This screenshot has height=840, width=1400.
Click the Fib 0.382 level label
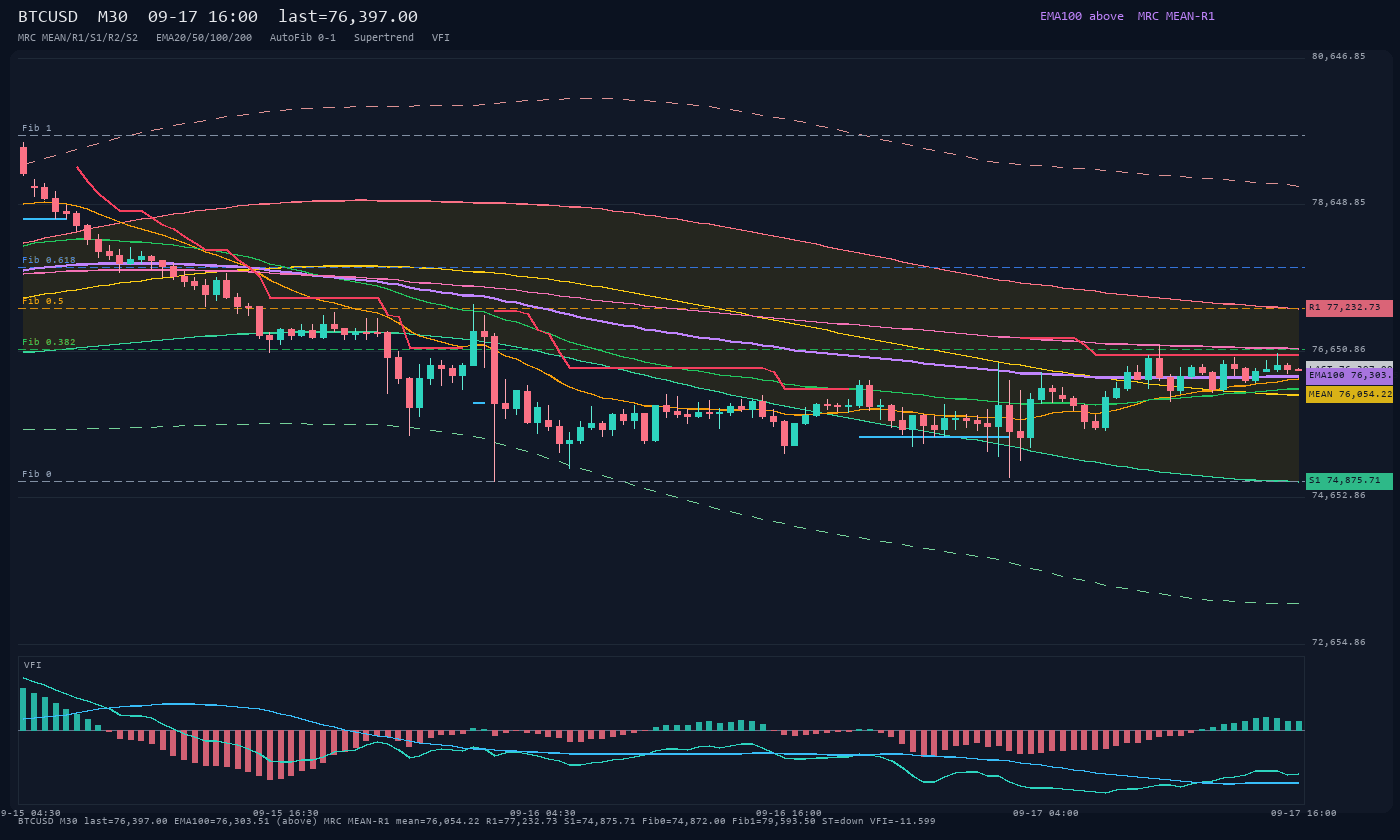click(49, 342)
